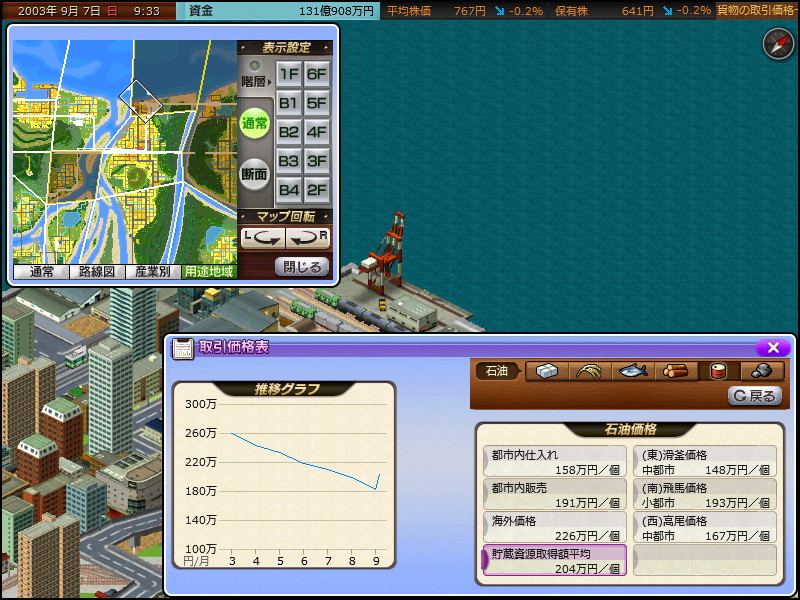800x600 pixels.
Task: Click the 石油価格 panel header
Action: (x=631, y=430)
